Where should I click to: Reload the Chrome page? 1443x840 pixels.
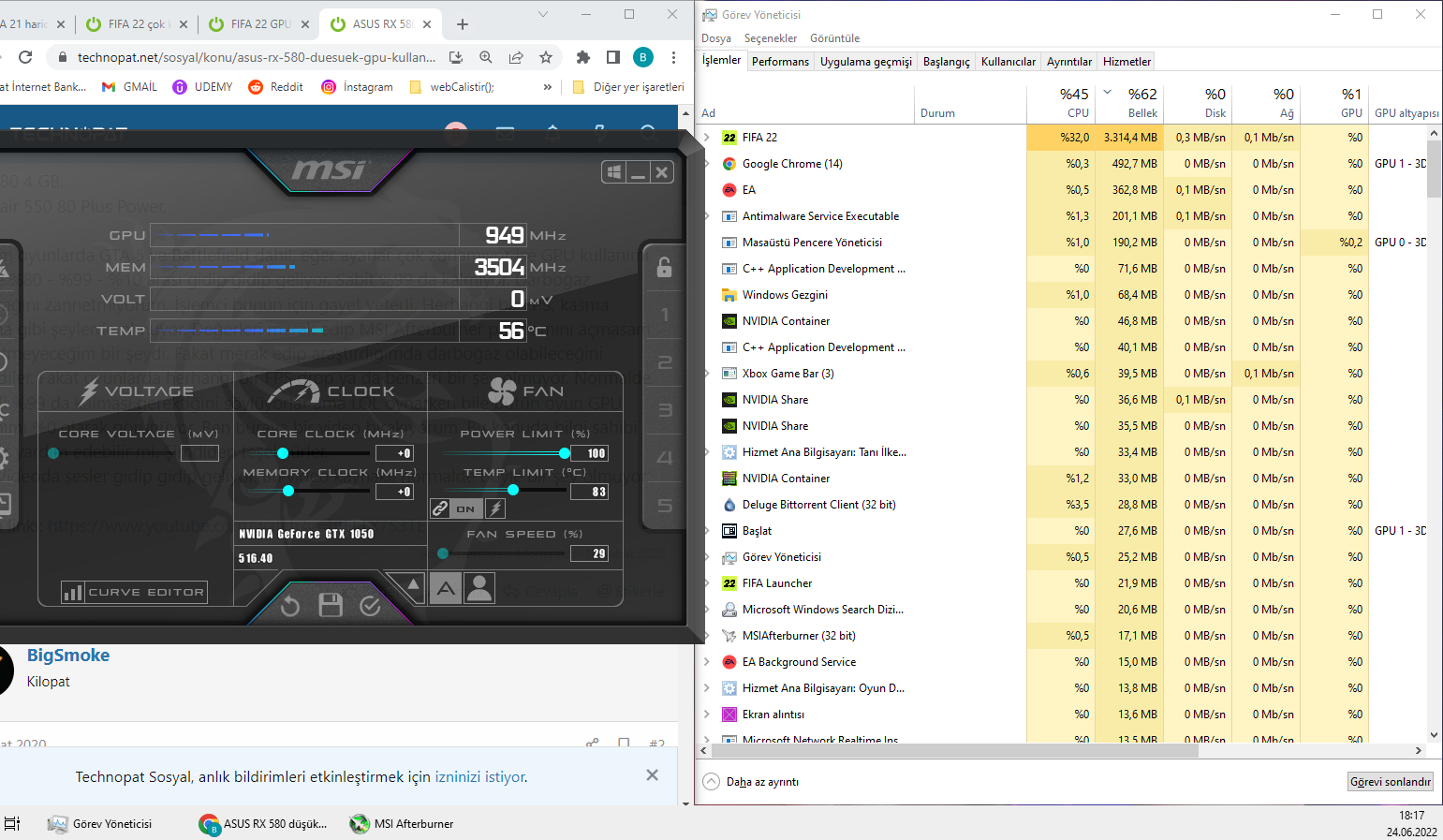[x=25, y=57]
